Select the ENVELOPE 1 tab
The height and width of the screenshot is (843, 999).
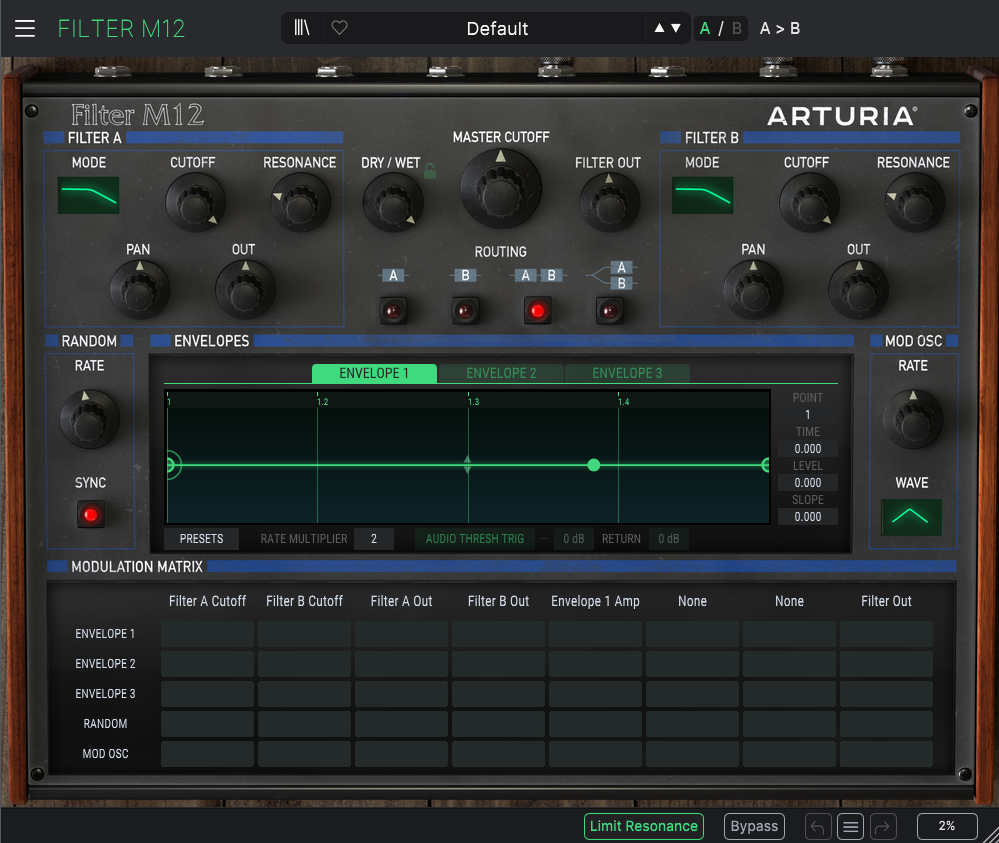point(374,373)
